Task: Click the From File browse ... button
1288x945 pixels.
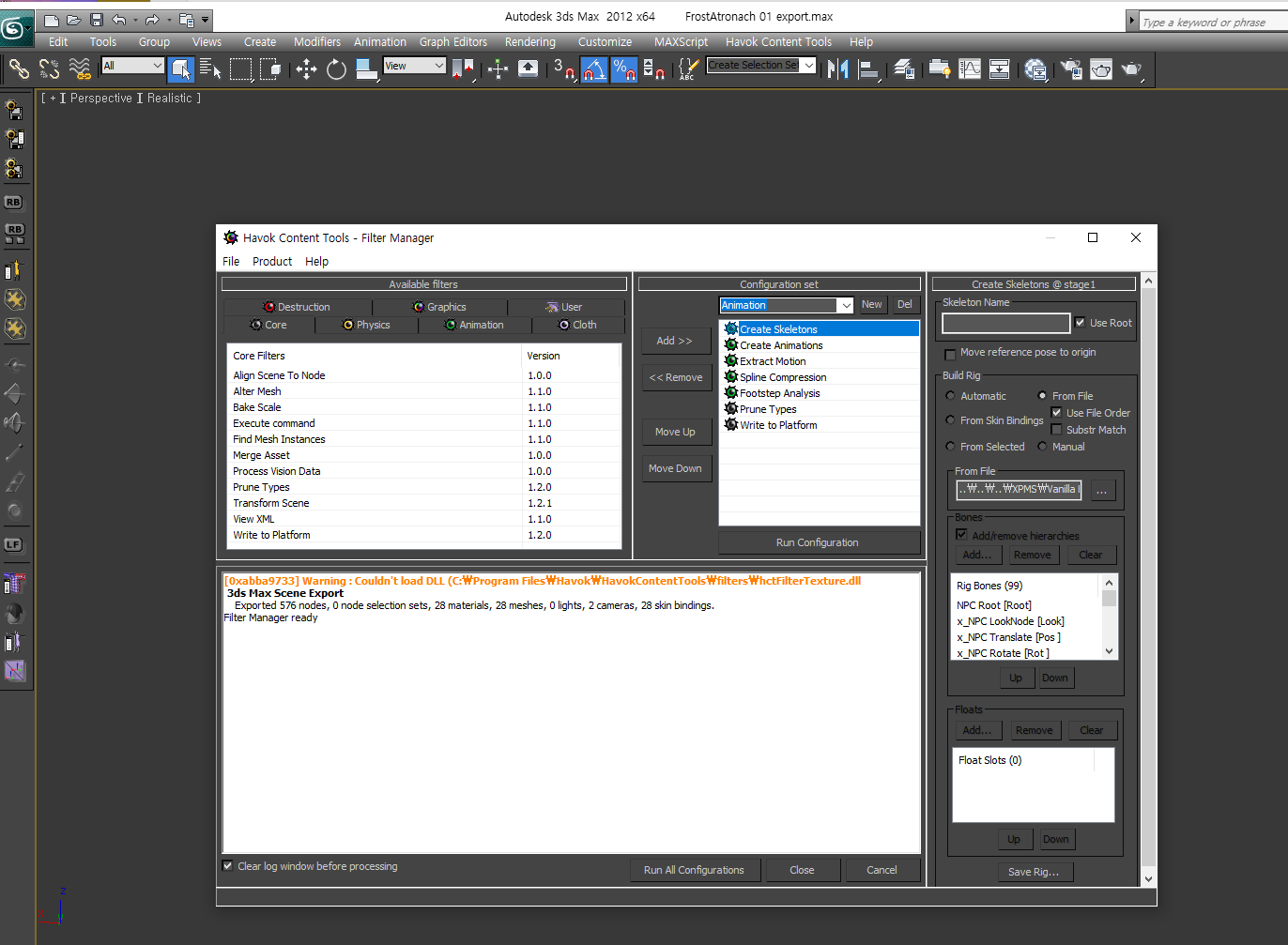Action: (1101, 490)
